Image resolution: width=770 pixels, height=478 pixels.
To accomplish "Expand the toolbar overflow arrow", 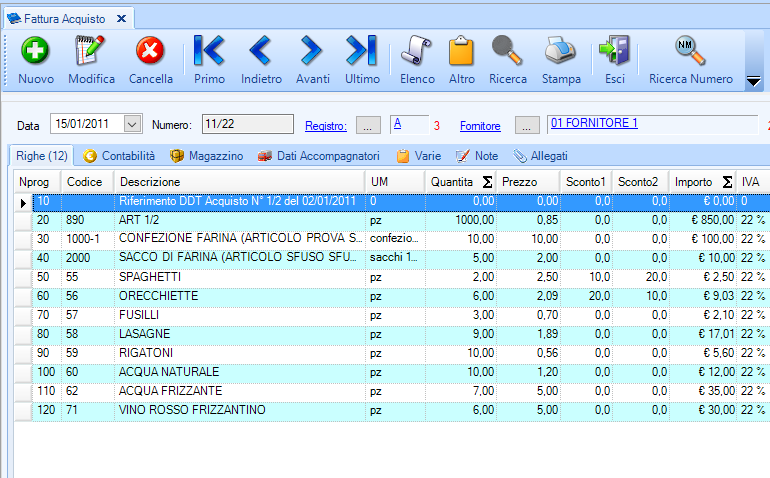I will (x=754, y=82).
